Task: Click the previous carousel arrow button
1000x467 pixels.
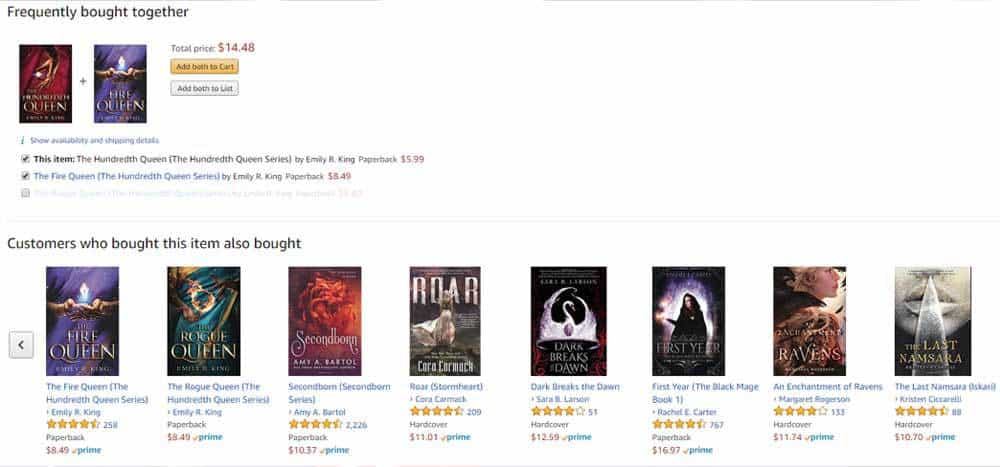Action: pyautogui.click(x=21, y=345)
